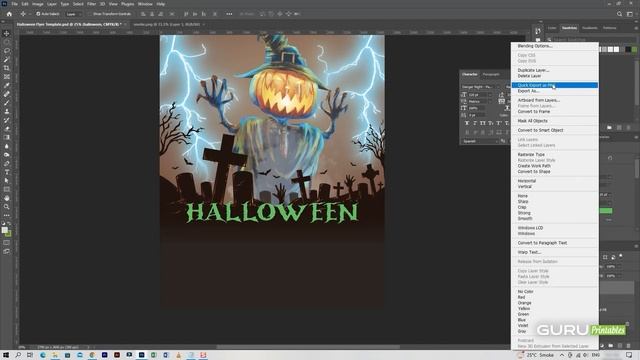This screenshot has width=640, height=360.
Task: Toggle Faux Bold in Character panel
Action: point(467,123)
